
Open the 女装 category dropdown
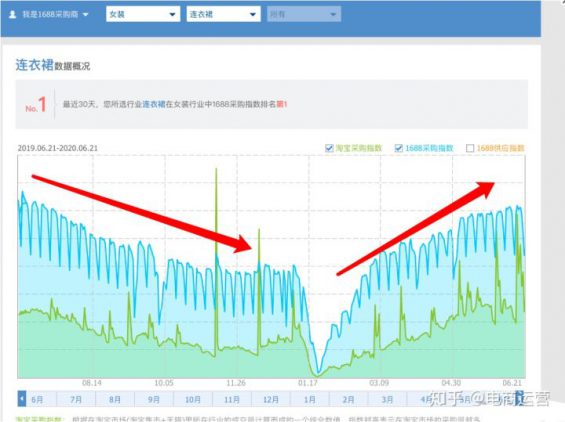143,14
